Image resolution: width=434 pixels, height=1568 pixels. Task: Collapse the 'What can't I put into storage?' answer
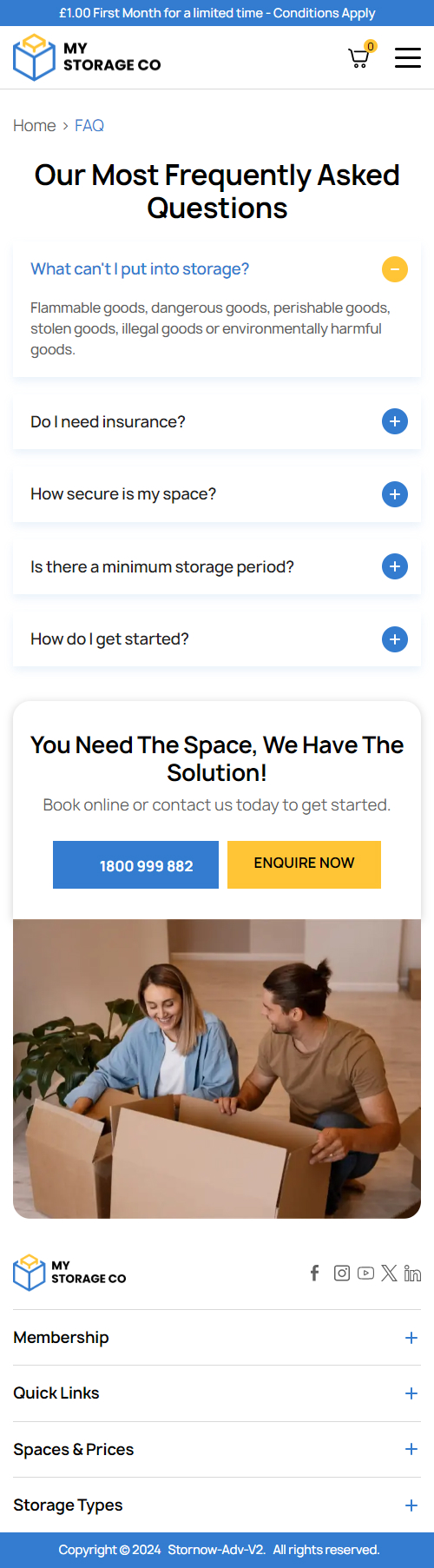coord(395,269)
